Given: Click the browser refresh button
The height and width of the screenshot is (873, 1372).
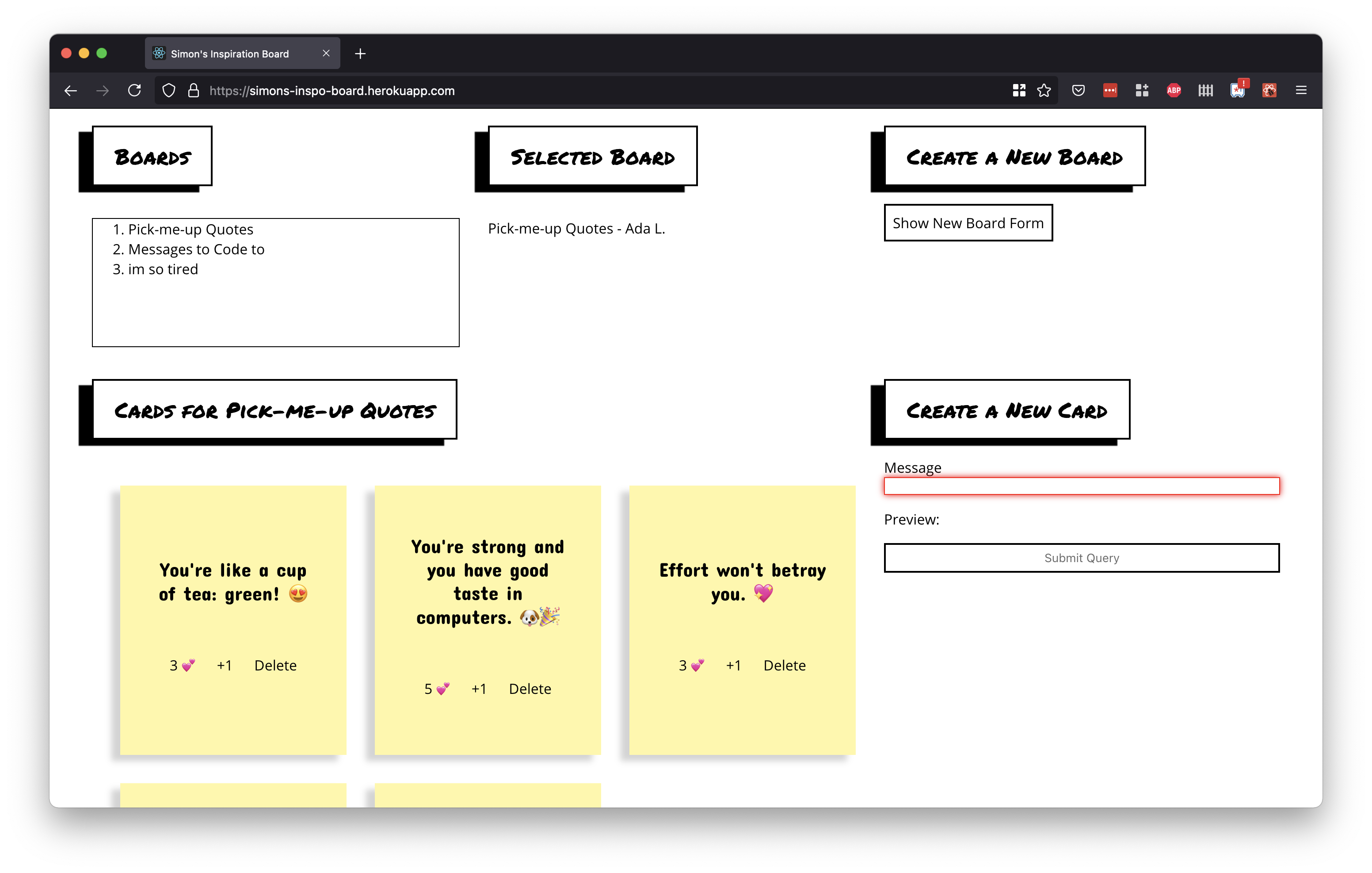Looking at the screenshot, I should [135, 91].
